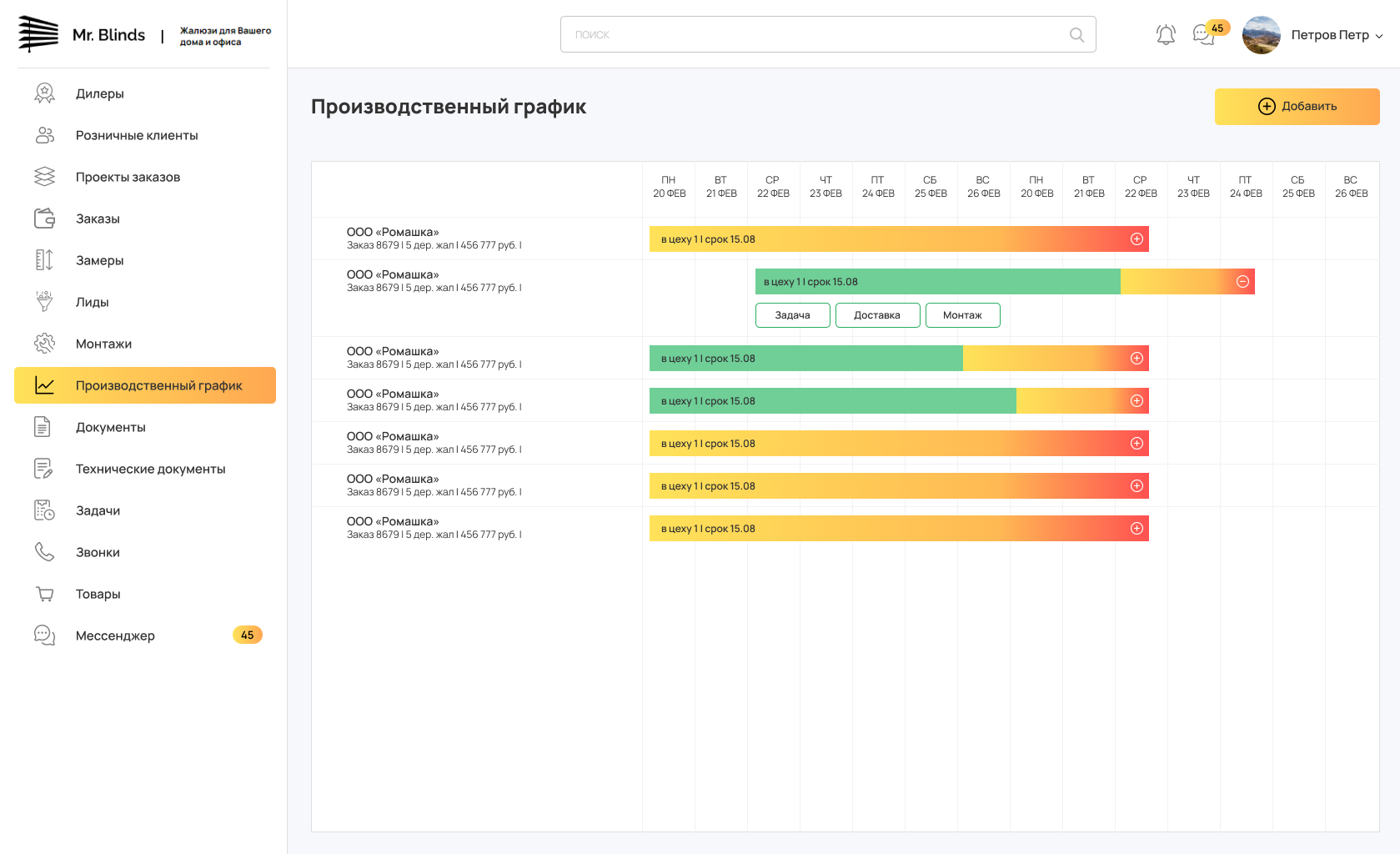The height and width of the screenshot is (854, 1400).
Task: Click the tagline Жалюзи для Вашего дома и офиса
Action: (x=225, y=36)
